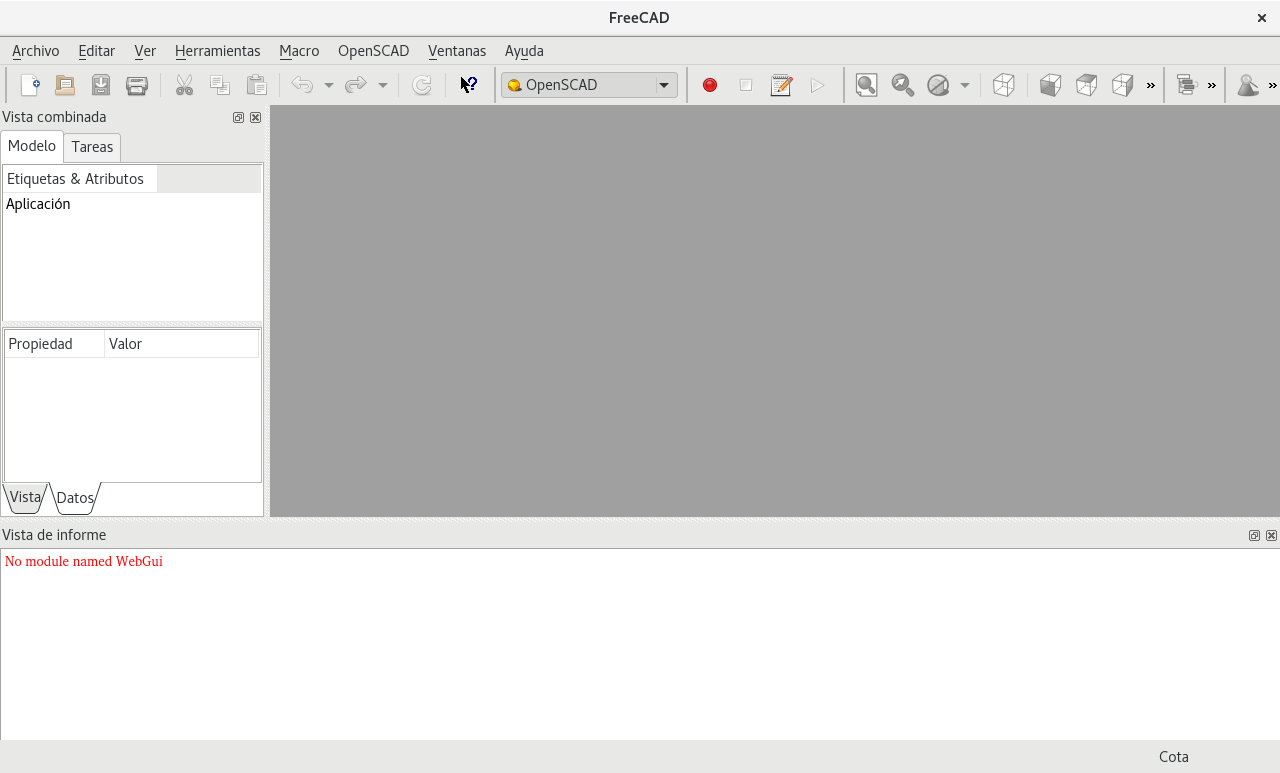This screenshot has width=1280, height=773.
Task: Click the 'No module named WebGui' error text
Action: (84, 562)
